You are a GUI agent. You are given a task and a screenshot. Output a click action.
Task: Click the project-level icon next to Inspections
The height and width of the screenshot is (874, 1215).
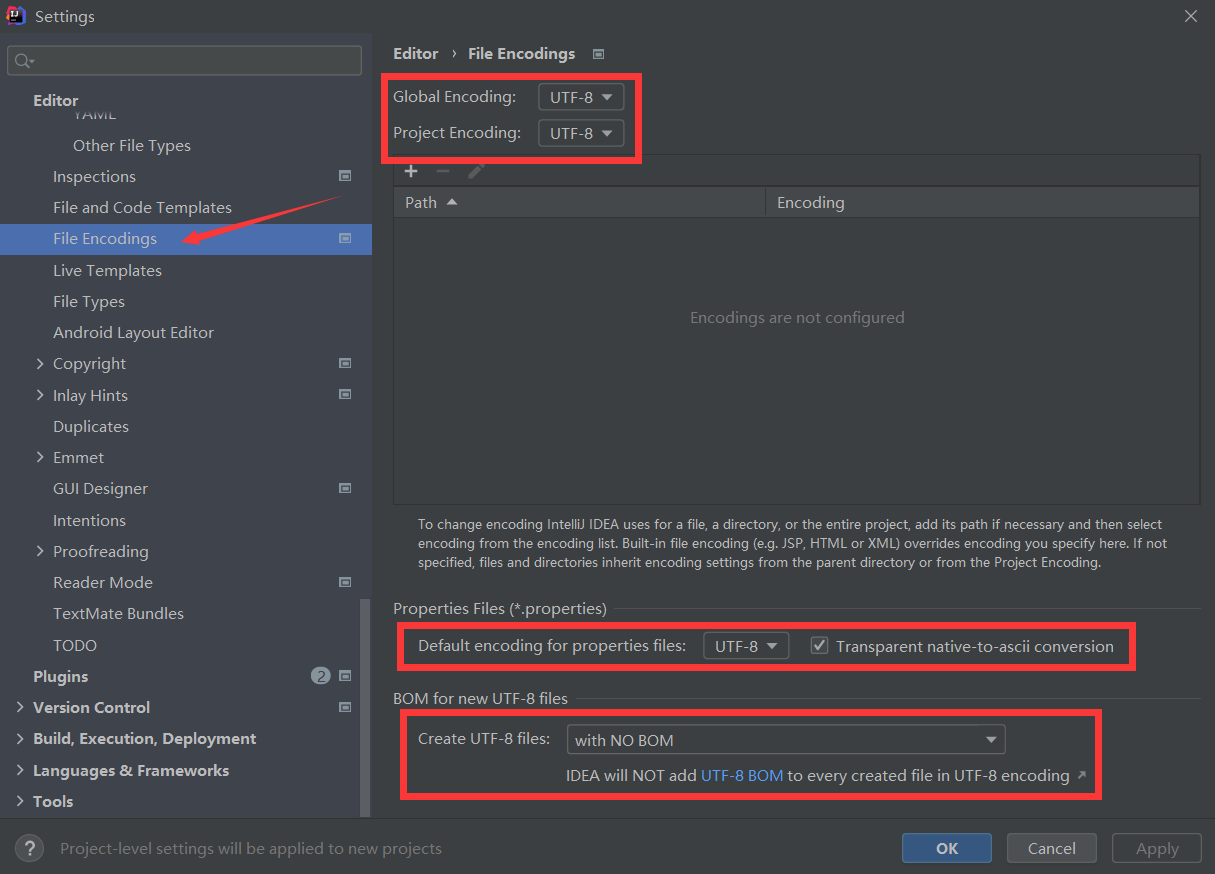click(x=345, y=176)
